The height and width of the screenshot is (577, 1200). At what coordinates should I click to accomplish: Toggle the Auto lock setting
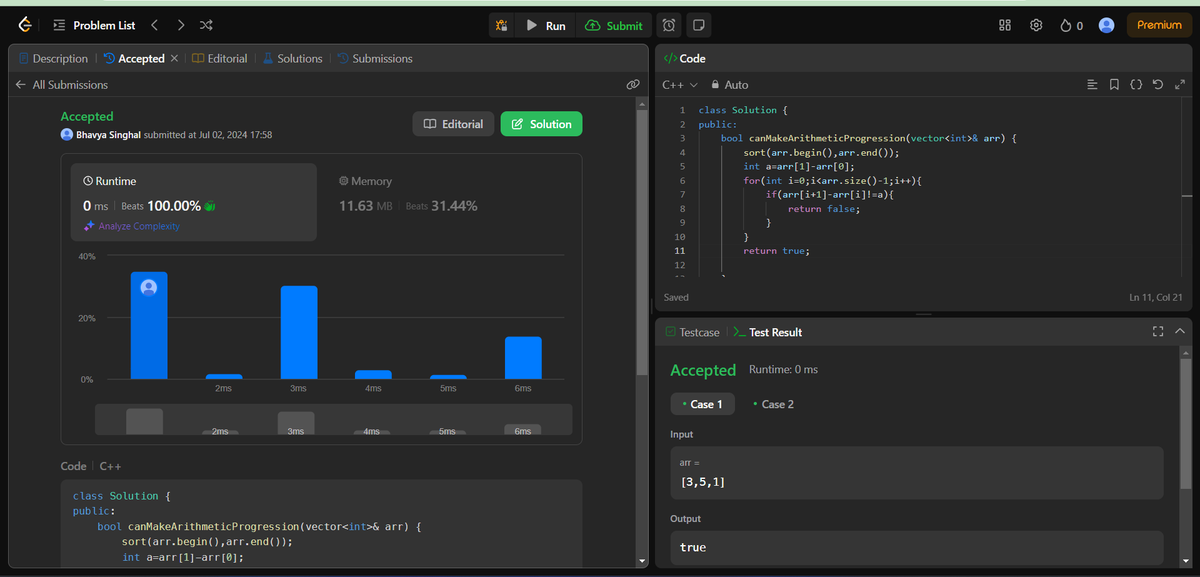coord(730,85)
